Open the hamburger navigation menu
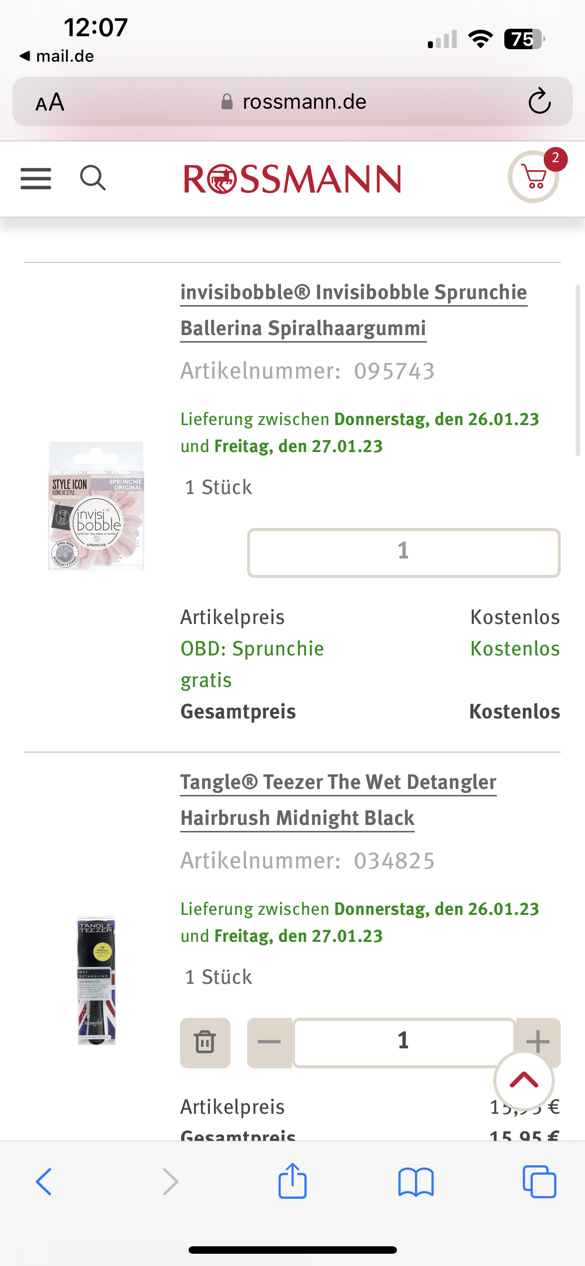 click(36, 178)
